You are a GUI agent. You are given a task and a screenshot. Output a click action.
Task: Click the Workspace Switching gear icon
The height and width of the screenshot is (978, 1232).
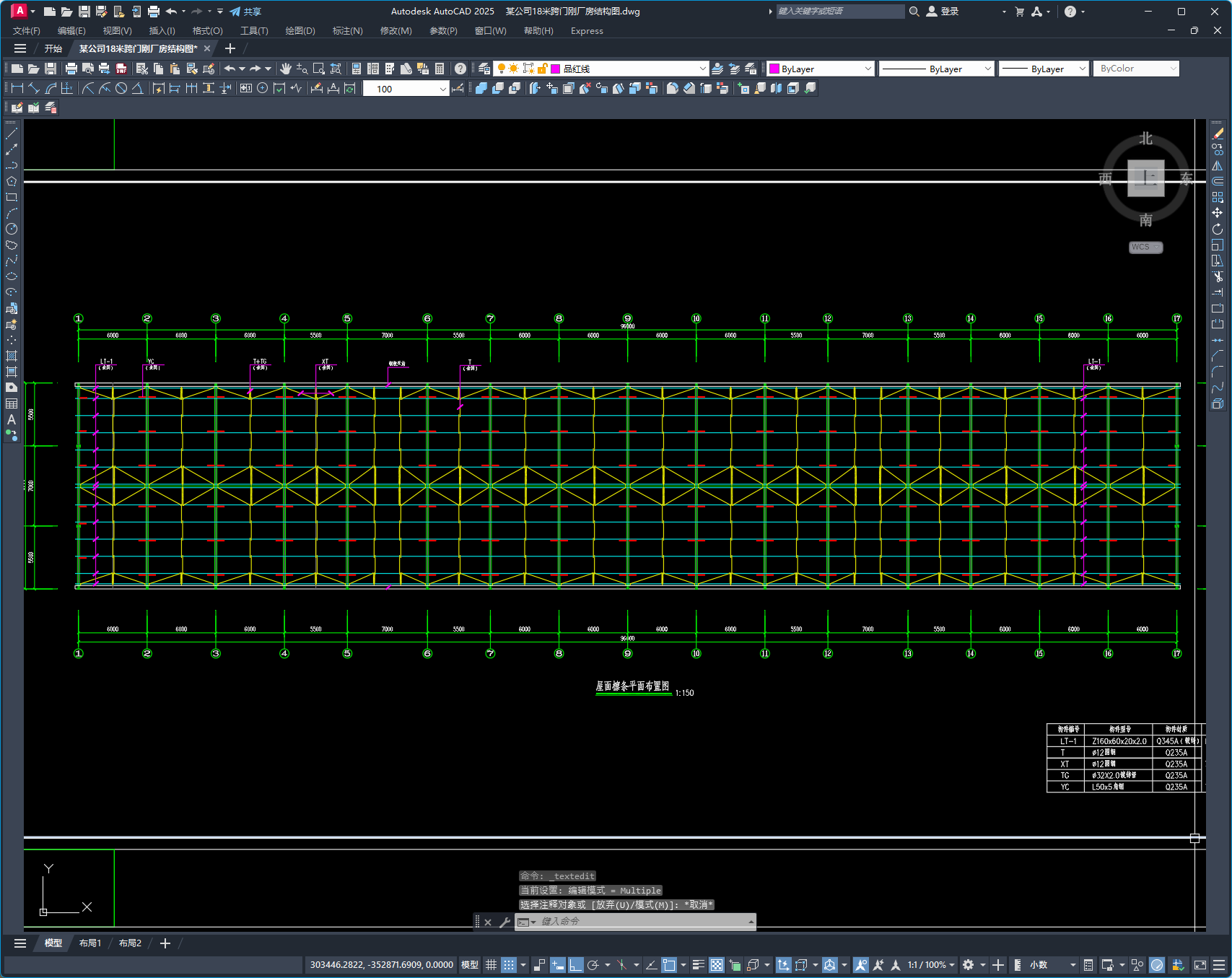click(x=969, y=965)
